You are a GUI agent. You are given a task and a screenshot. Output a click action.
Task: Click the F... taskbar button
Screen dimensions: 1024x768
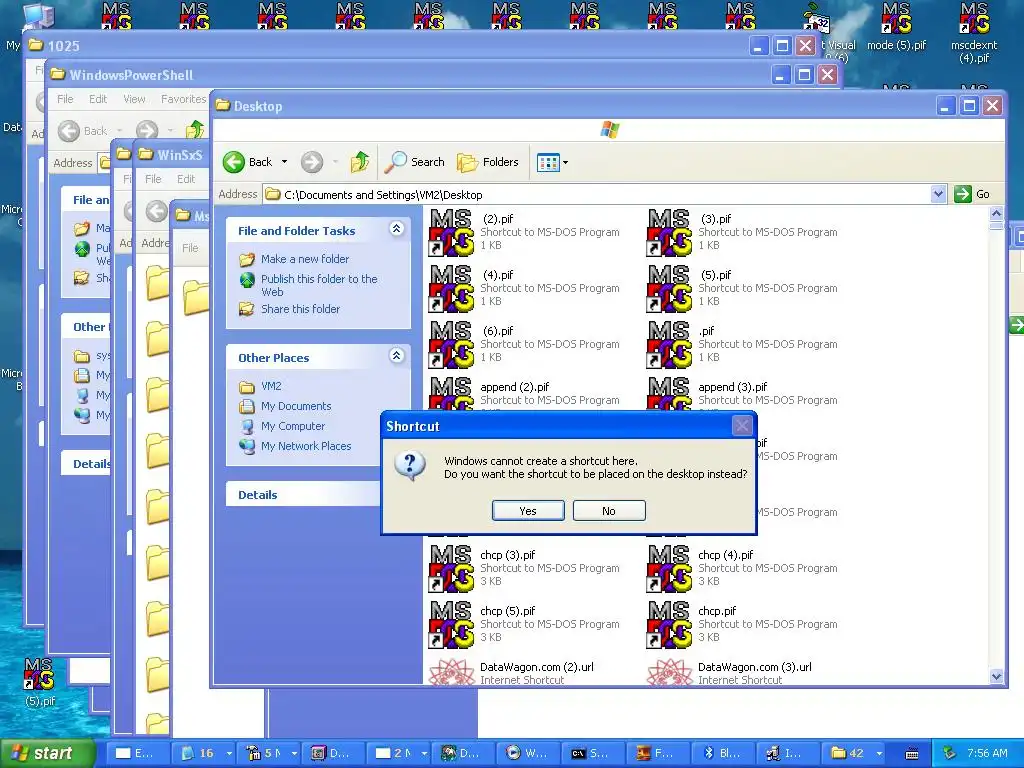(x=657, y=754)
